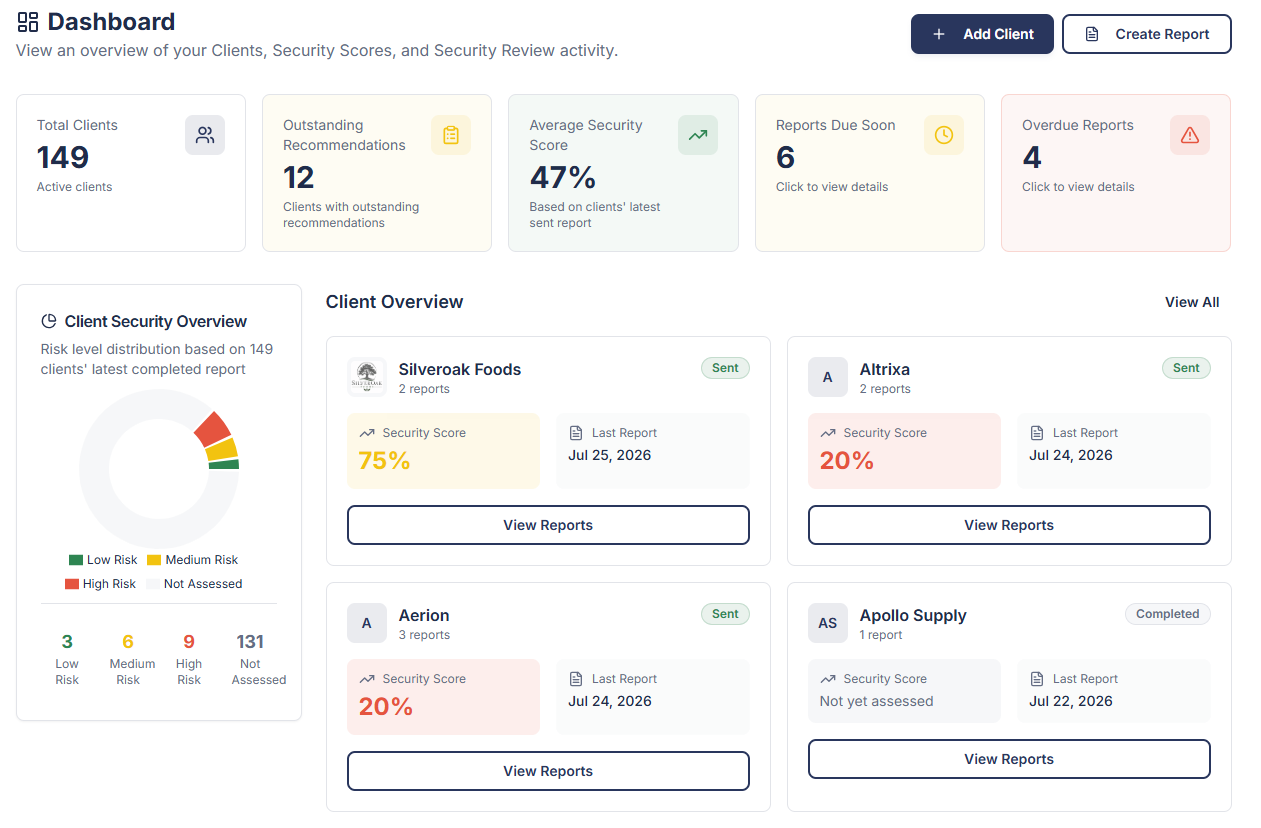Click the Completed badge on Apollo Supply

click(1167, 614)
